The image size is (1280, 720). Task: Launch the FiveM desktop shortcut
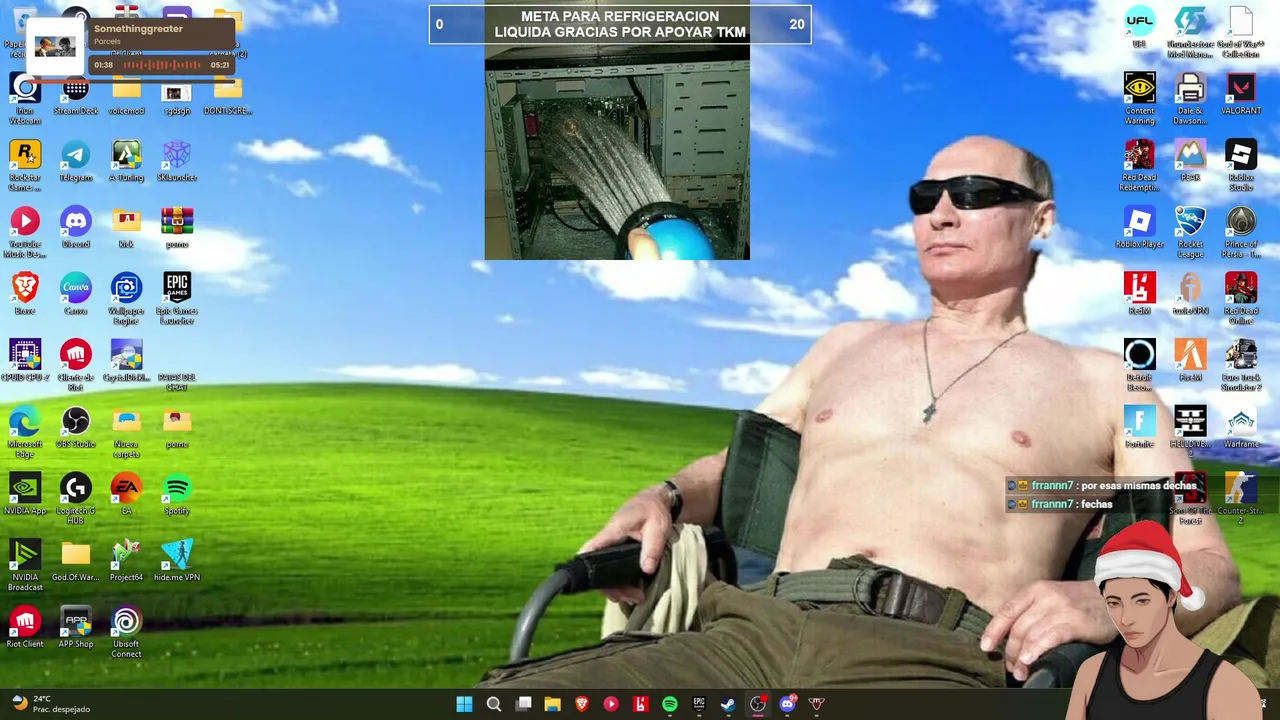click(1190, 361)
